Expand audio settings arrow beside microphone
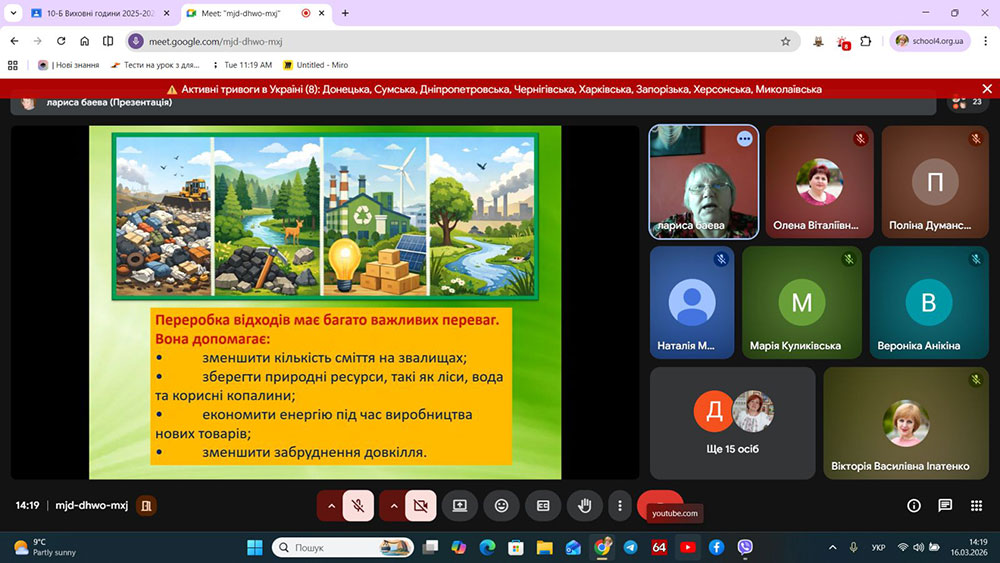Screen dimensions: 1000x563 [x=331, y=506]
